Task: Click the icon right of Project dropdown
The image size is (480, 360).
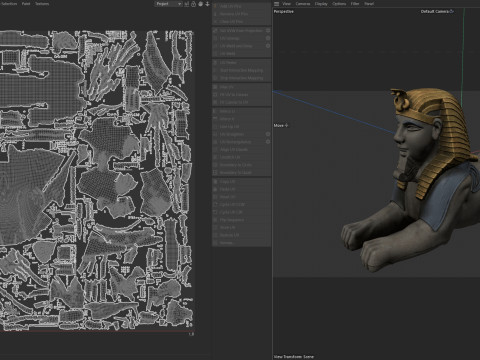Action: click(x=187, y=4)
